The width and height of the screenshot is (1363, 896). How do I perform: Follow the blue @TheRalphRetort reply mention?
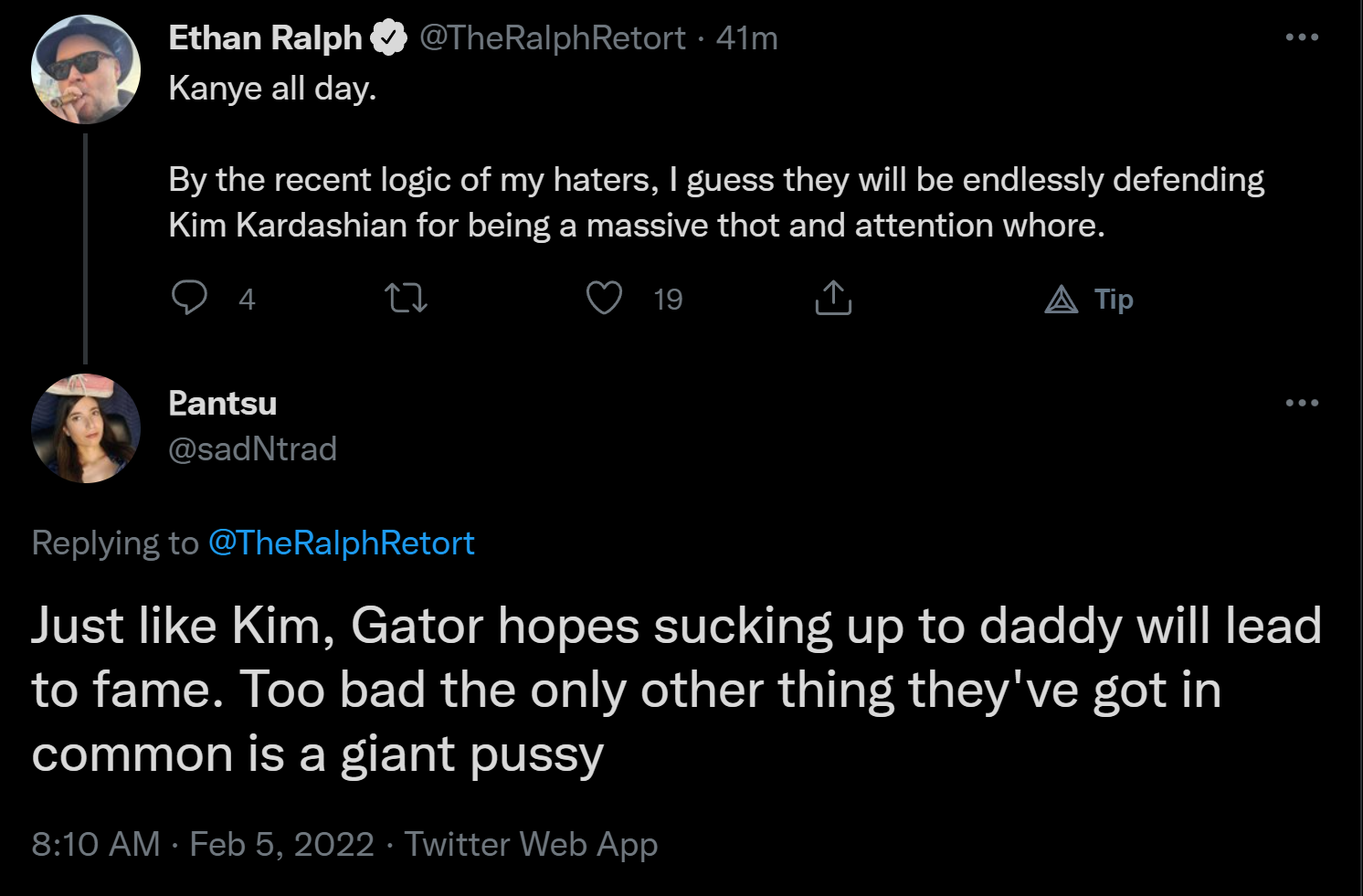tap(342, 543)
